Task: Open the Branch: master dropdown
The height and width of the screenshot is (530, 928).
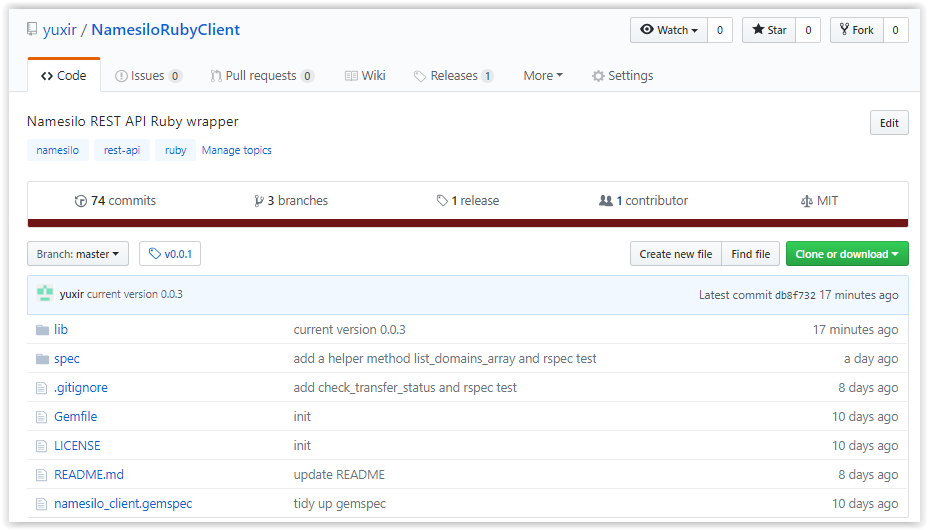Action: 78,254
